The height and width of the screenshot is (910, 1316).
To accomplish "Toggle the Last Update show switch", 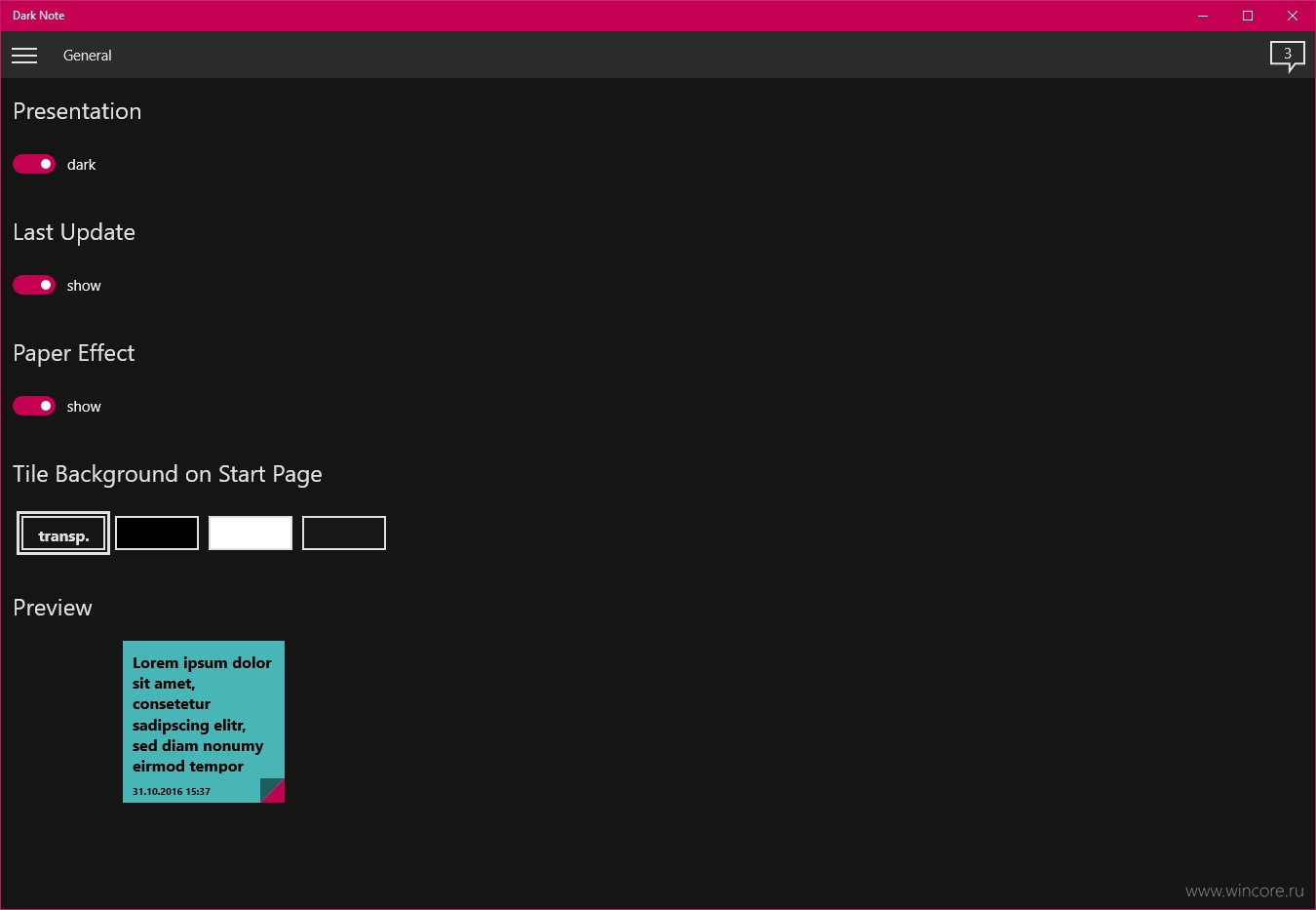I will pyautogui.click(x=34, y=285).
